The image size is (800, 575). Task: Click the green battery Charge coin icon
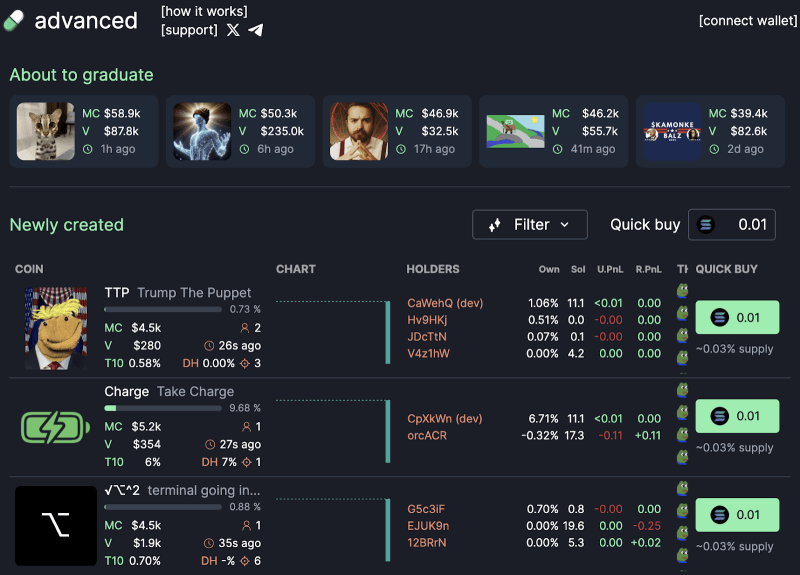[x=57, y=427]
